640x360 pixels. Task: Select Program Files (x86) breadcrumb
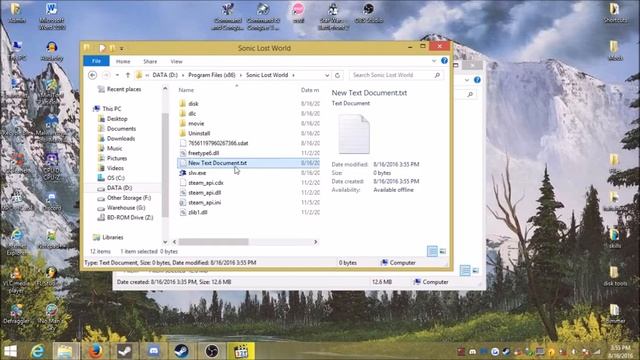211,75
